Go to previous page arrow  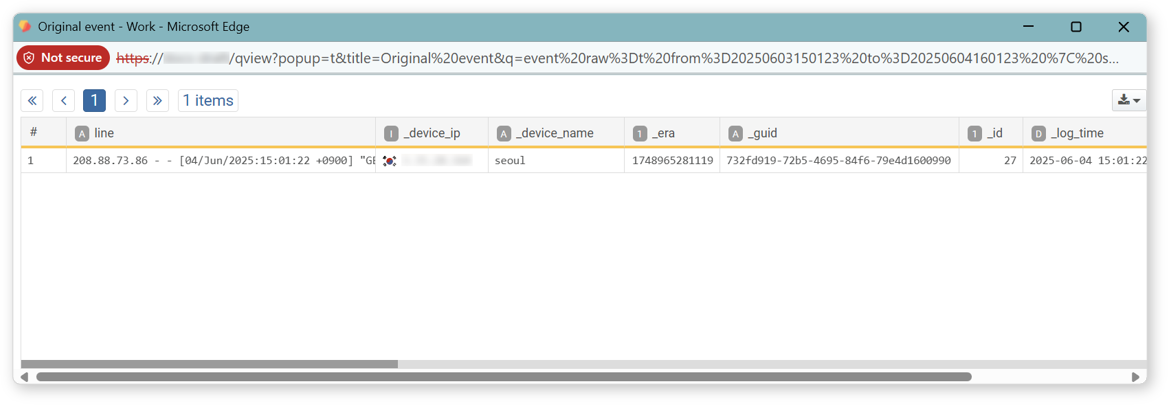[63, 100]
